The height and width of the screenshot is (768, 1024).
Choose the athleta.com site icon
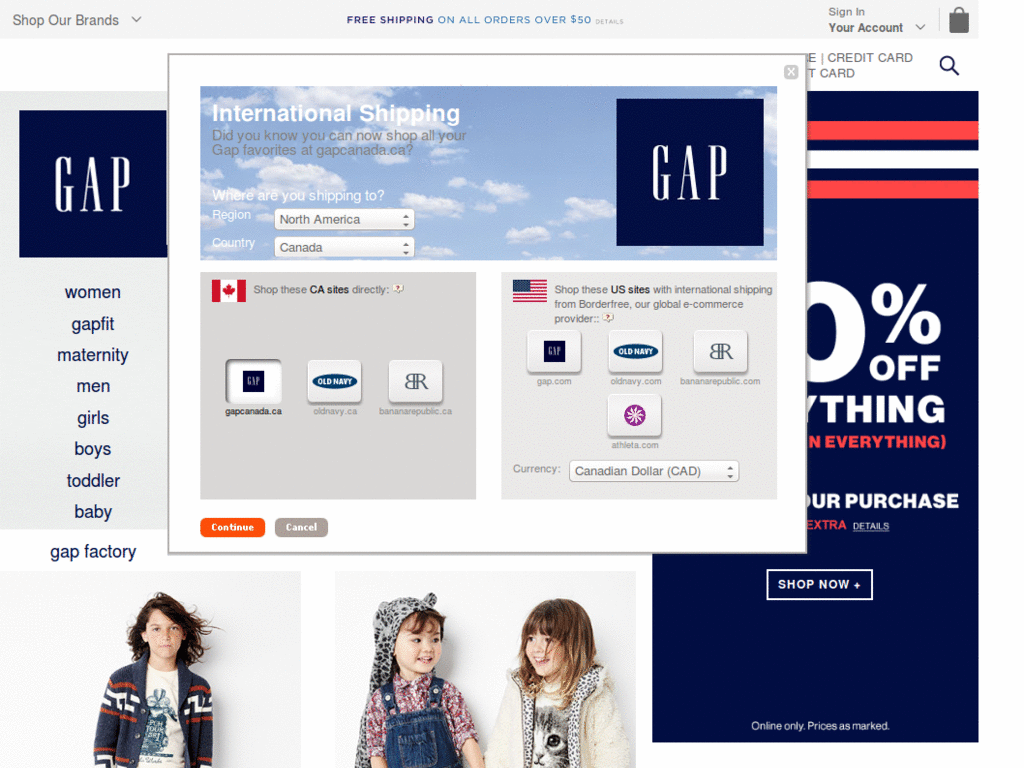tap(635, 415)
